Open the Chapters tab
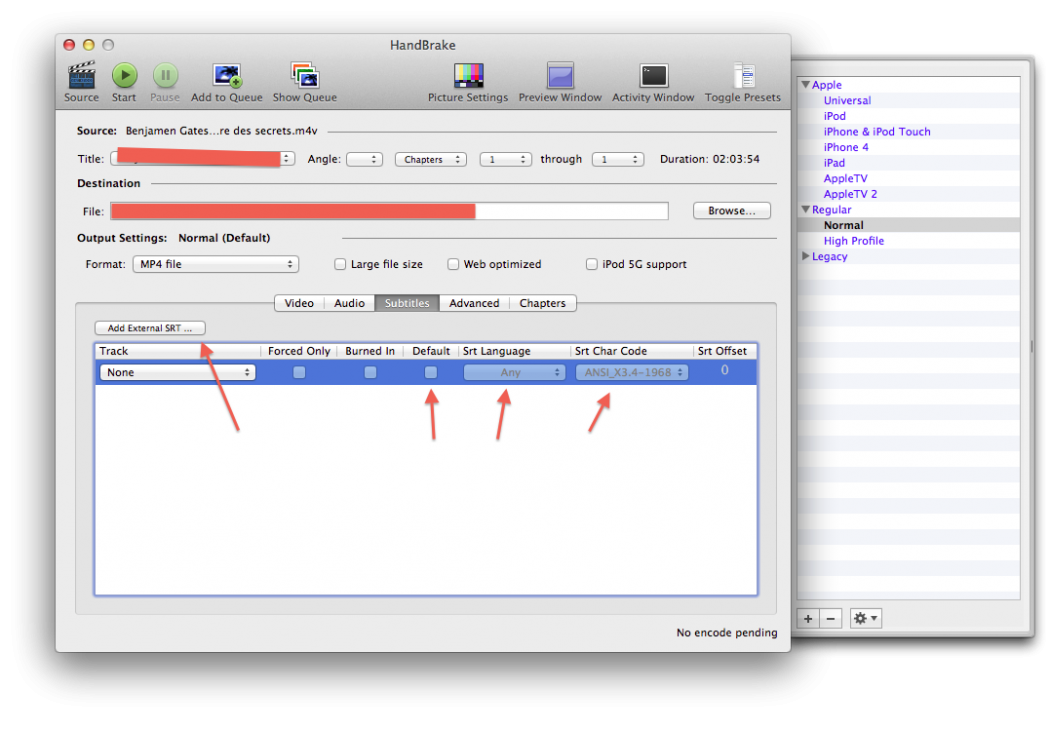 point(542,303)
